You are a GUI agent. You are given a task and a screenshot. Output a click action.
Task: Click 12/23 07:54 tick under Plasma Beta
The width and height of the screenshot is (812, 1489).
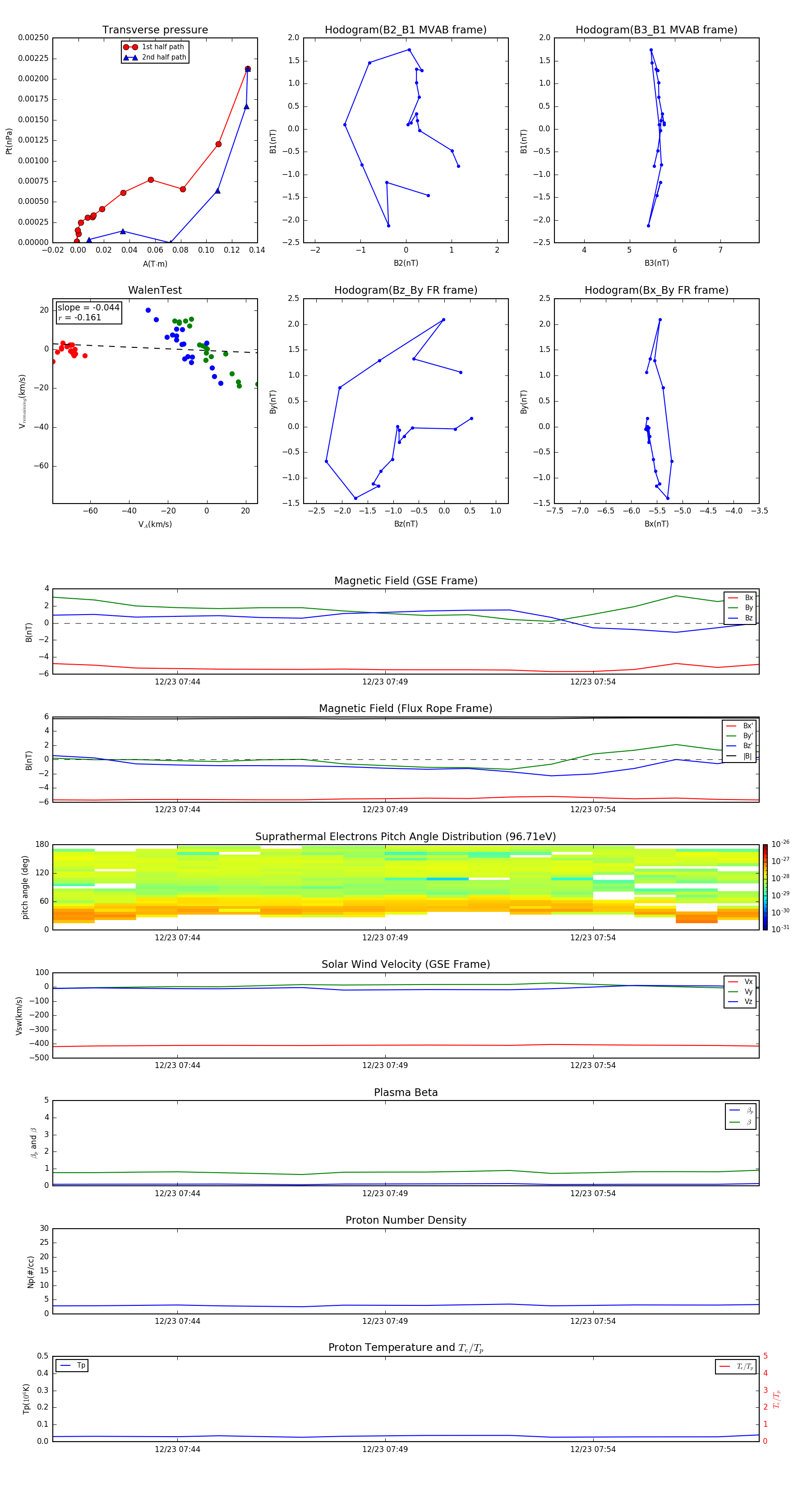coord(593,1193)
